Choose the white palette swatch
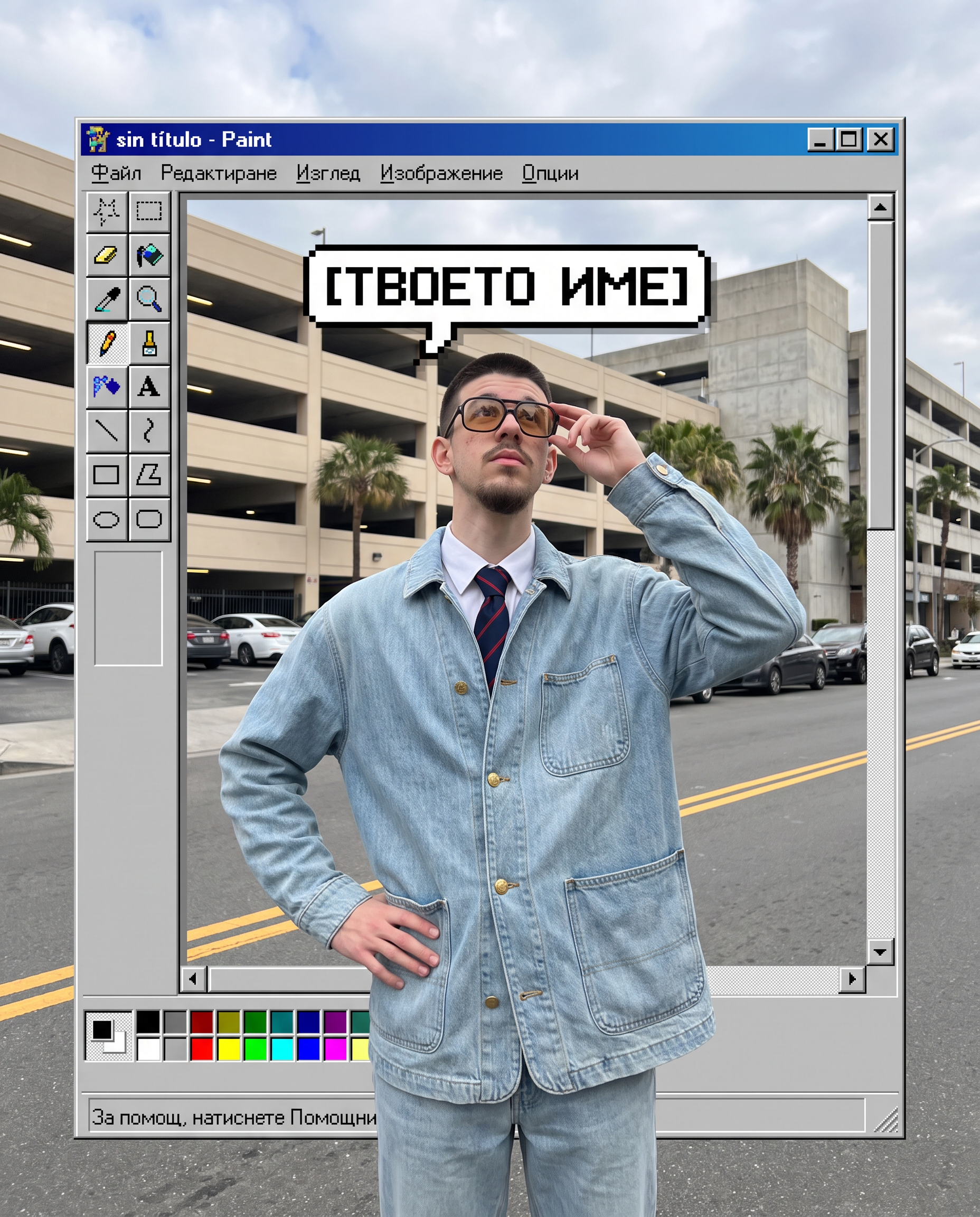This screenshot has width=980, height=1217. coord(148,1049)
